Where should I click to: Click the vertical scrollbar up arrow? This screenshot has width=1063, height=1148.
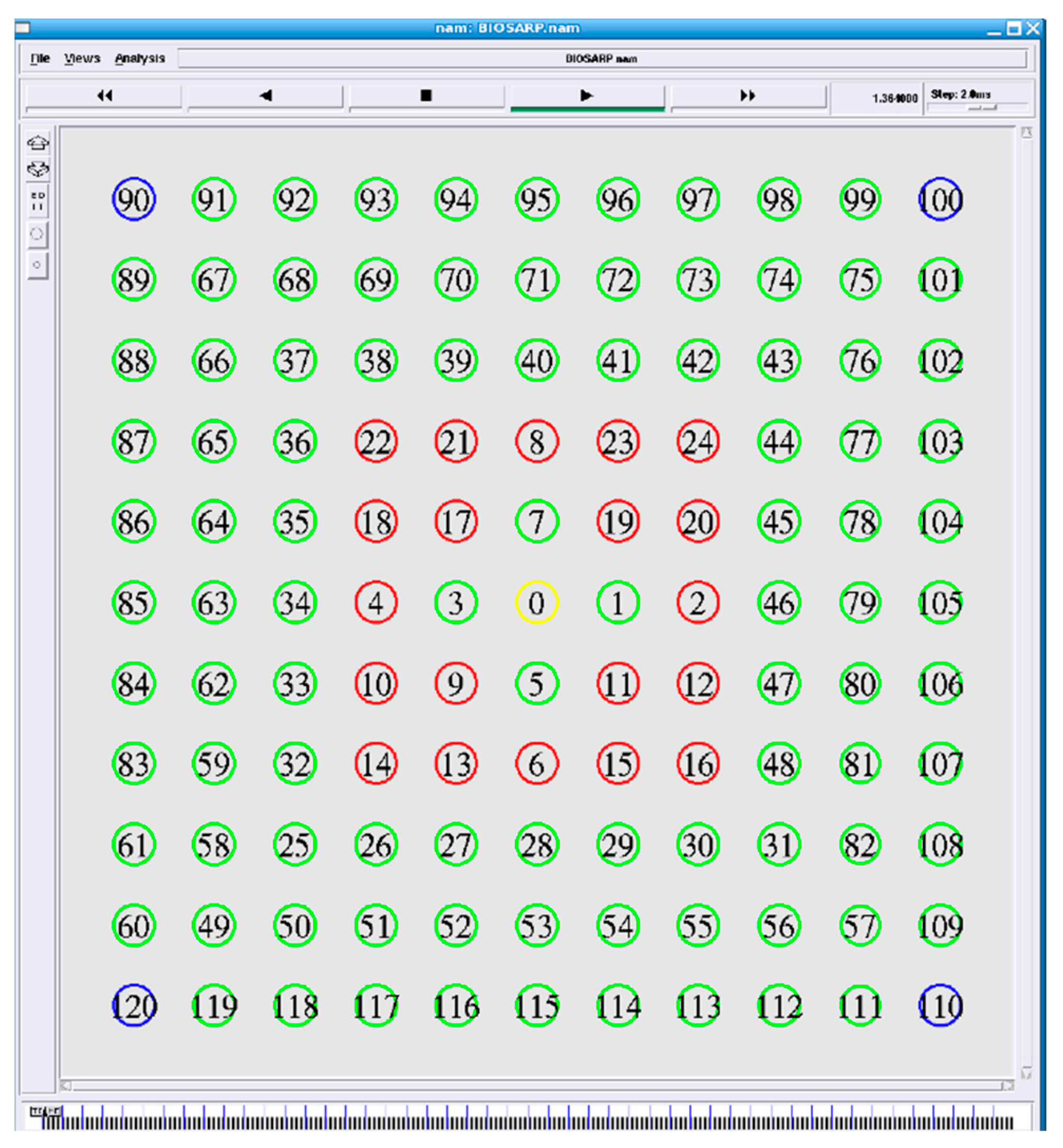pyautogui.click(x=1027, y=134)
